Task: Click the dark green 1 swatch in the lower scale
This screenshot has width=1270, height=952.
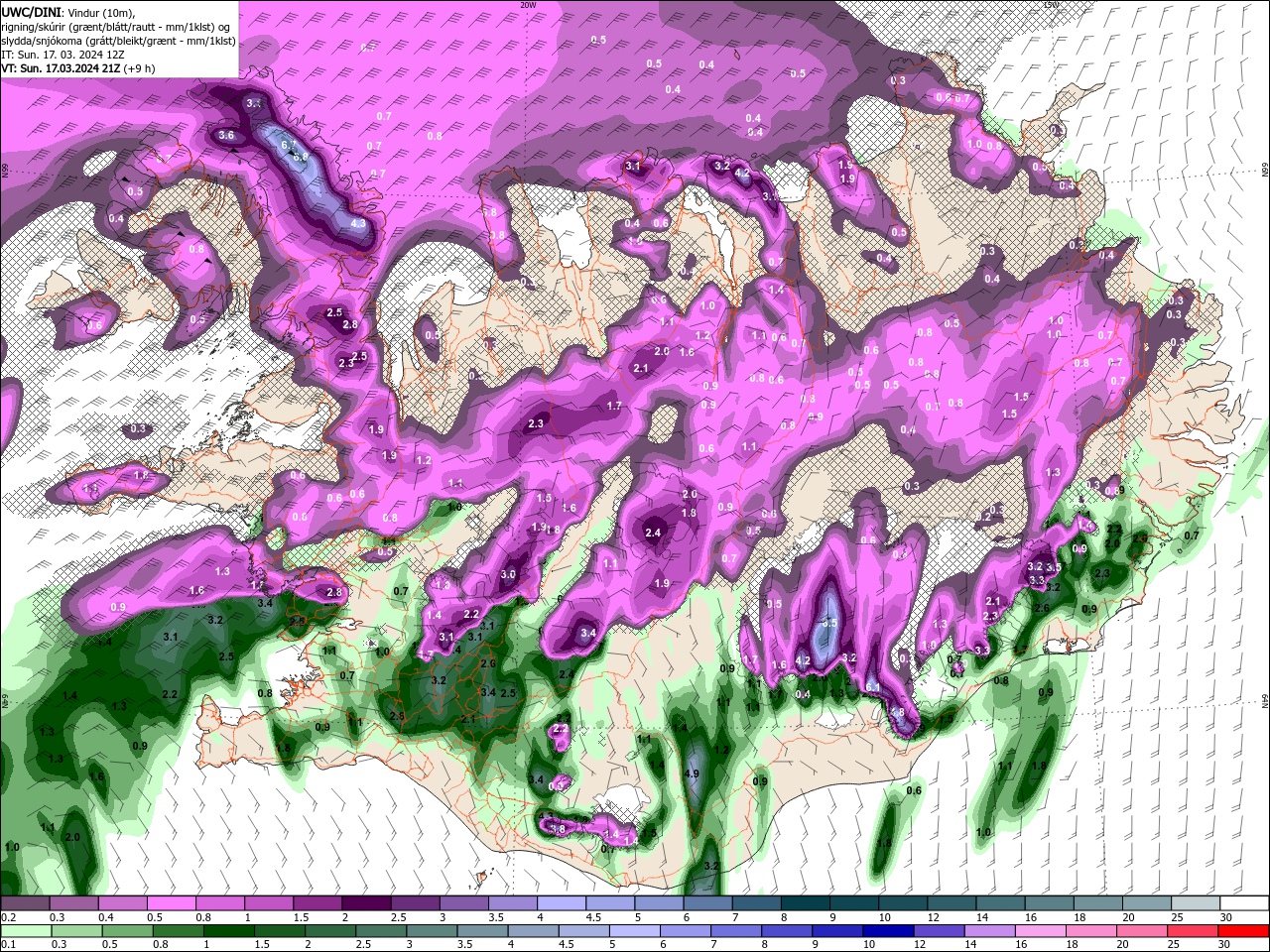Action: coord(229,931)
